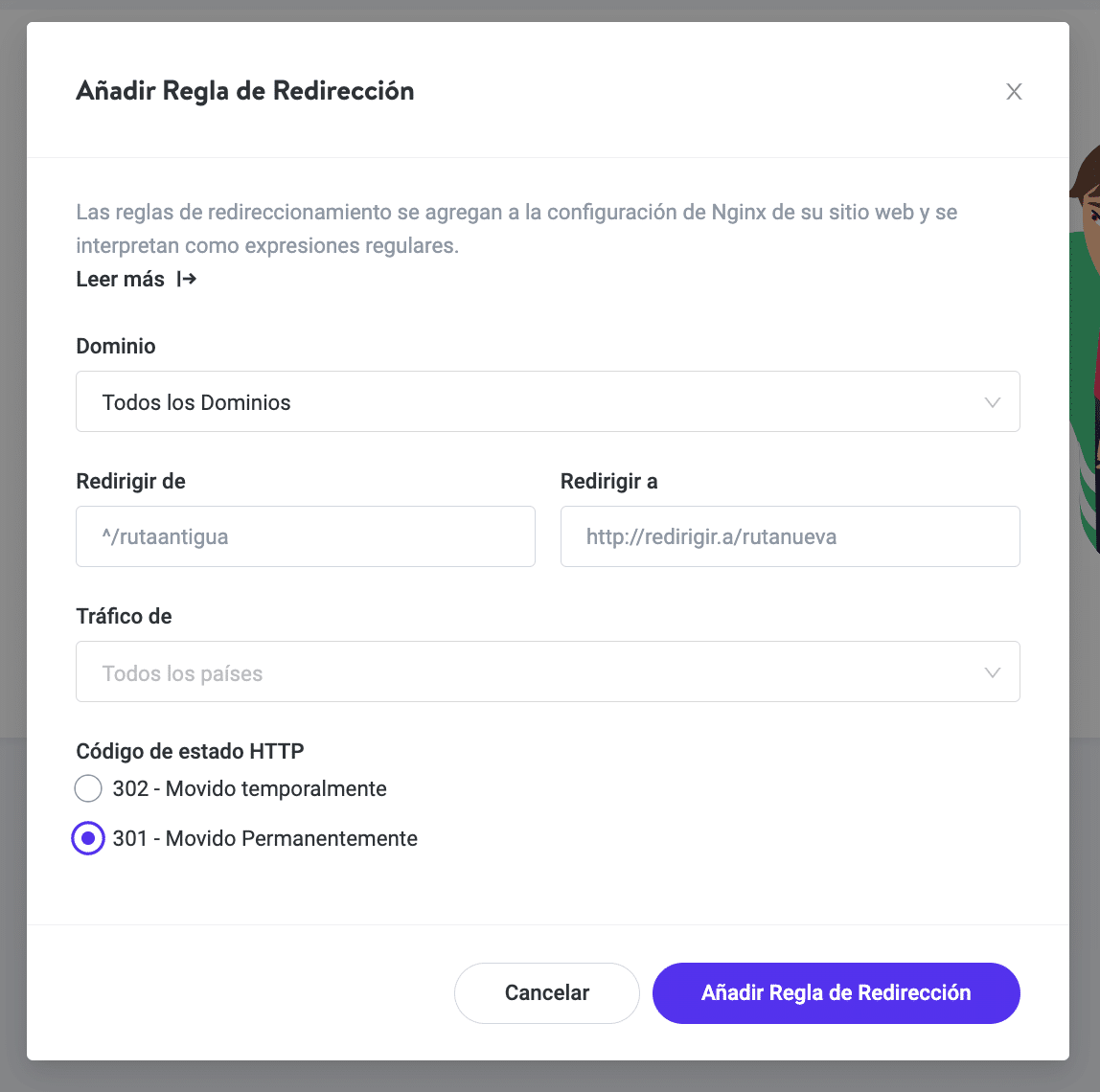
Task: Click the Código de estado HTTP label
Action: pos(189,751)
